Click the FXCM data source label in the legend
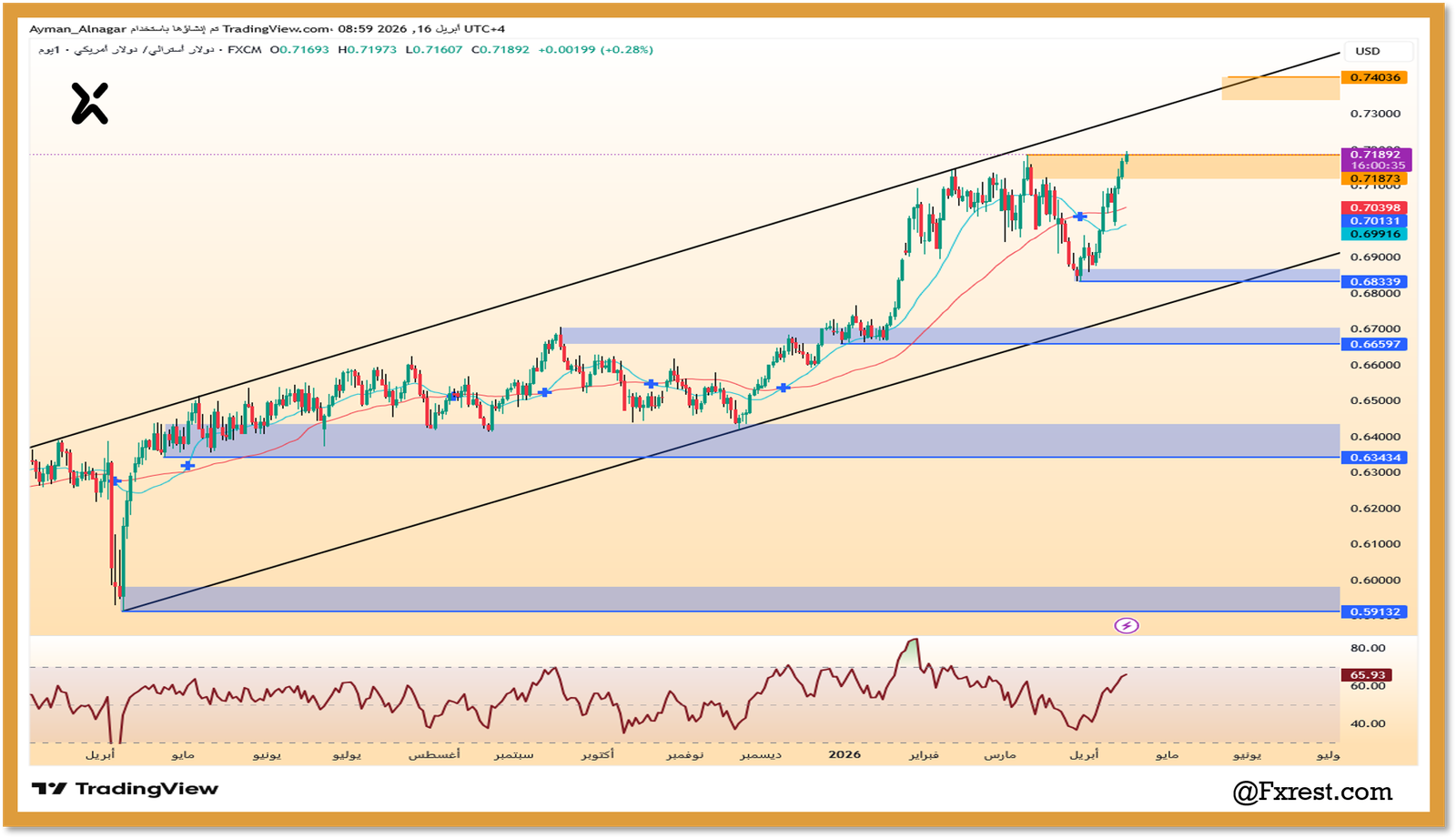The width and height of the screenshot is (1456, 838). 243,51
